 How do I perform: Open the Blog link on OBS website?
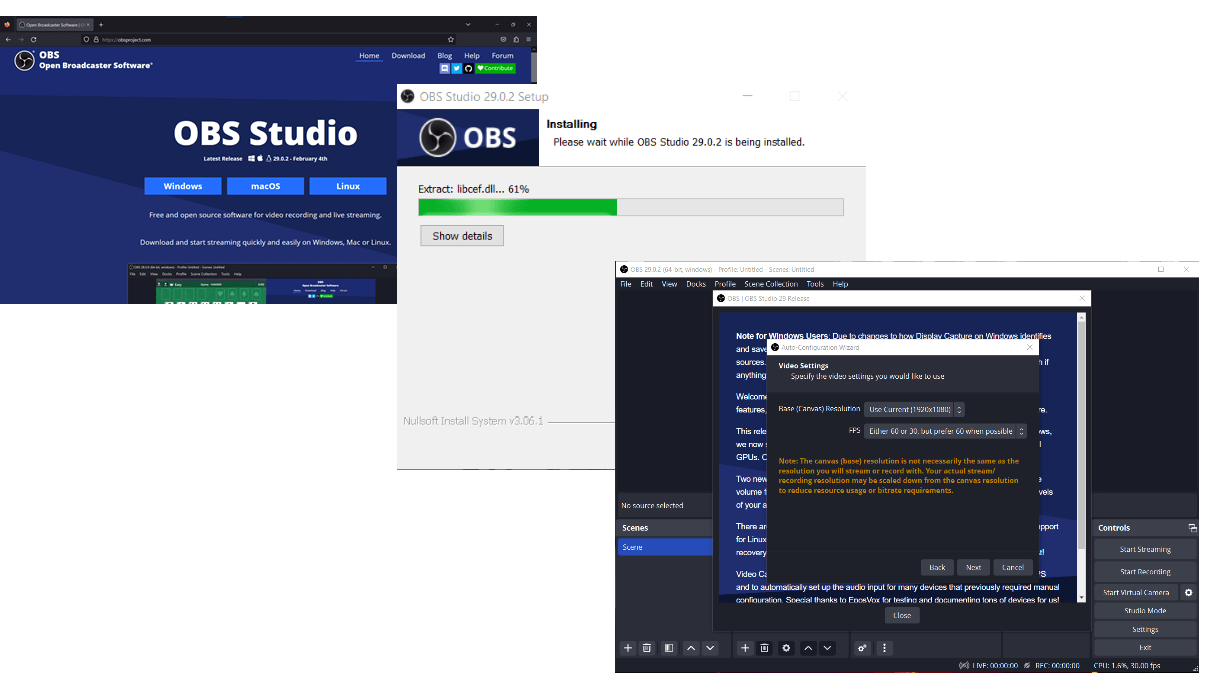445,56
